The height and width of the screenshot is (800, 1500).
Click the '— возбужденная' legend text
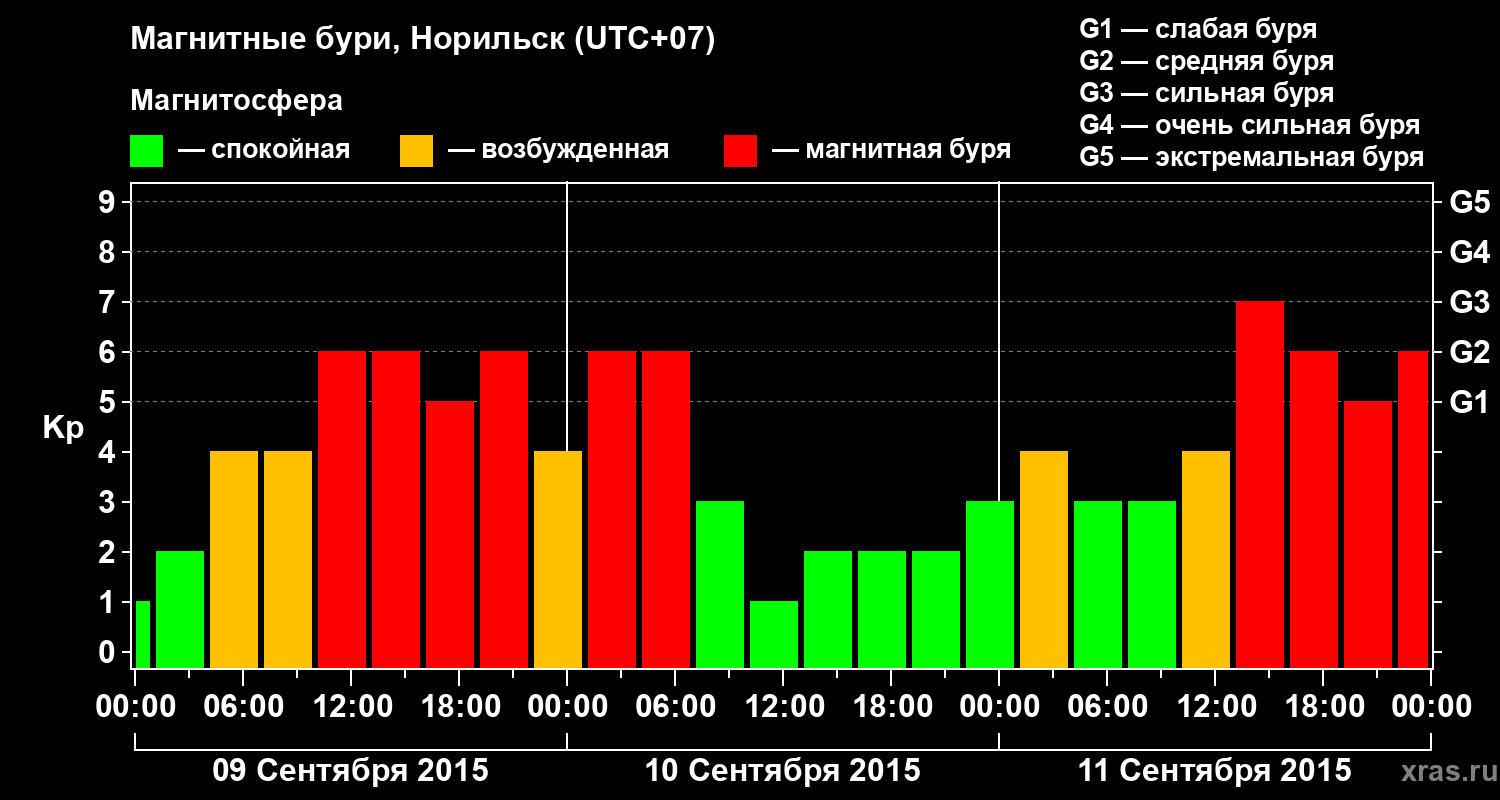pyautogui.click(x=558, y=151)
